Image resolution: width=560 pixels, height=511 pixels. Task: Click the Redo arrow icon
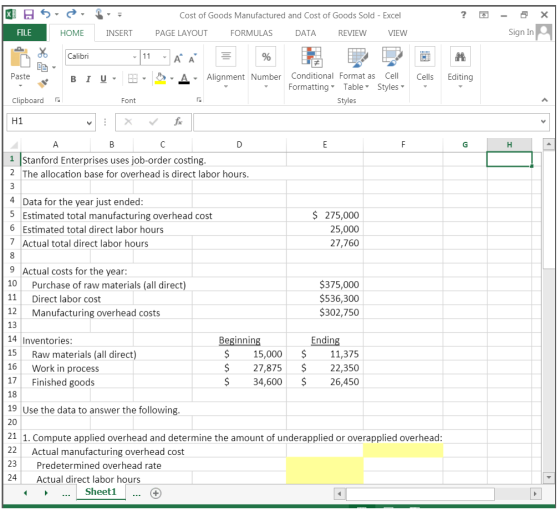point(71,14)
